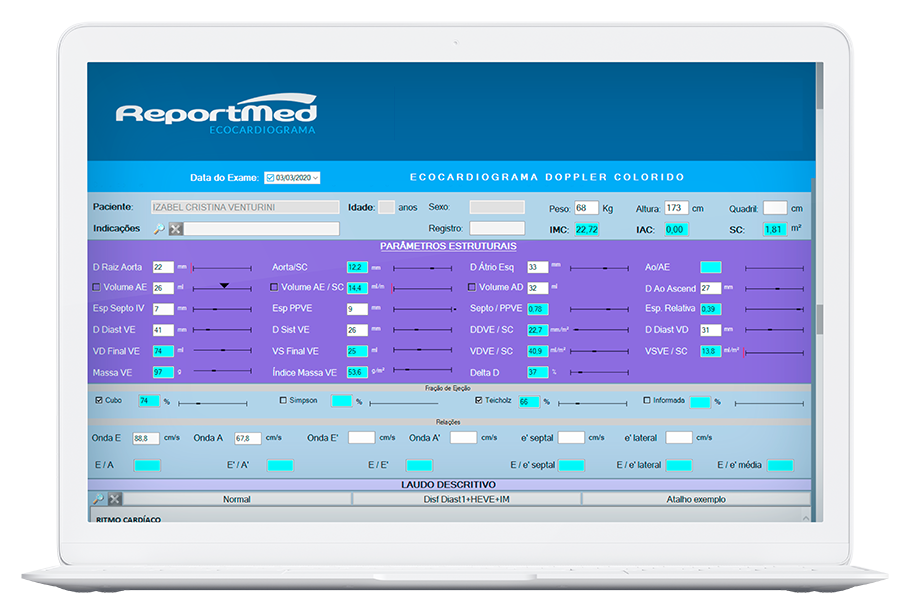Open the exam date dropdown arrow
Screen dimensions: 900x603
click(315, 178)
